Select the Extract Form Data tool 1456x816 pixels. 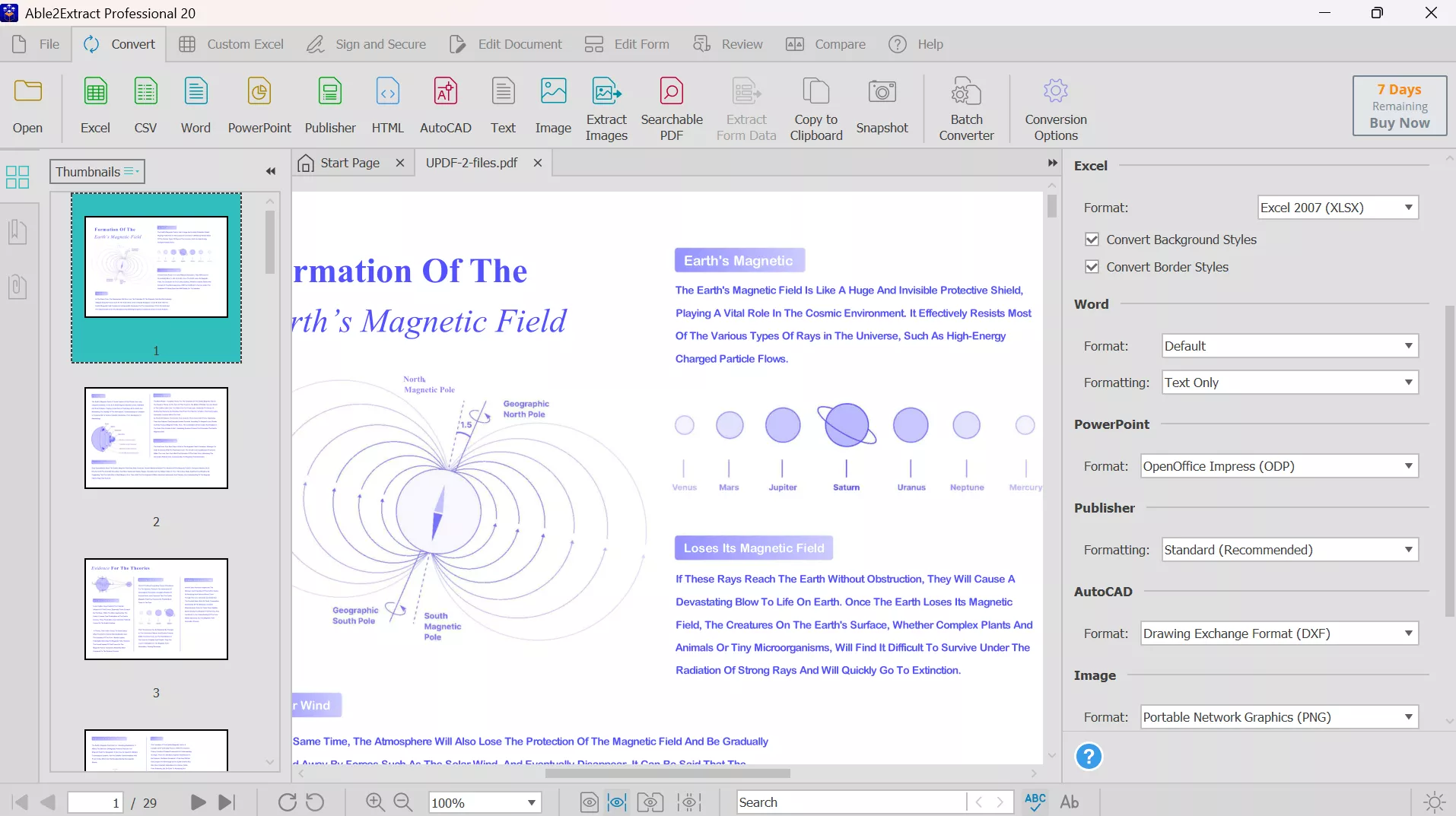pyautogui.click(x=746, y=106)
